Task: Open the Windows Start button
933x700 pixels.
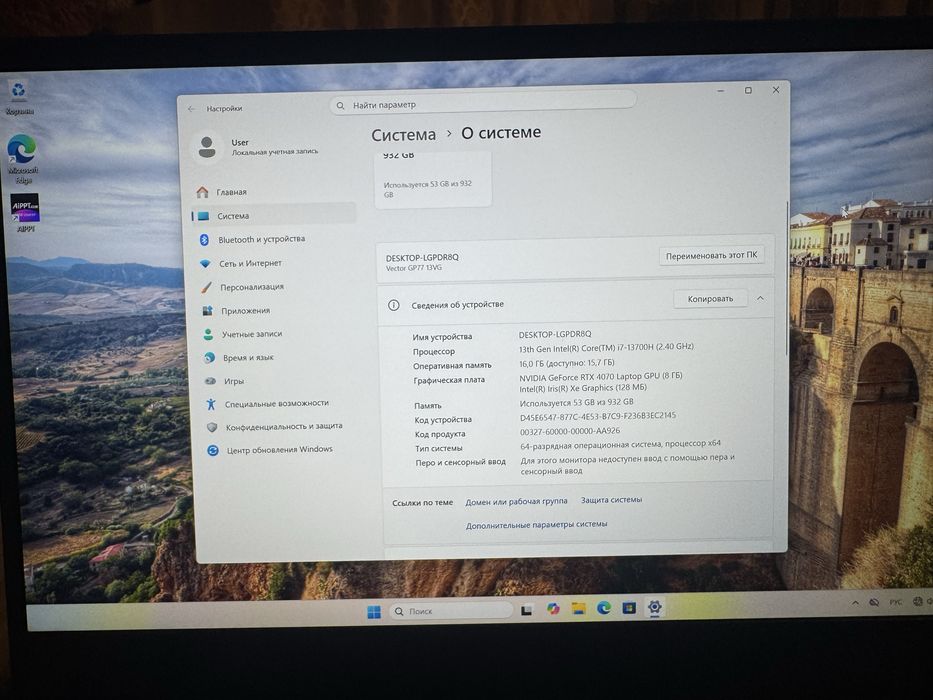Action: [374, 612]
